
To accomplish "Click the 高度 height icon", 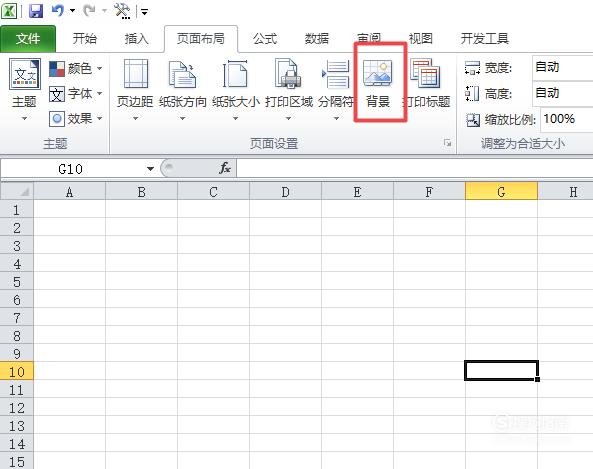I will 472,93.
